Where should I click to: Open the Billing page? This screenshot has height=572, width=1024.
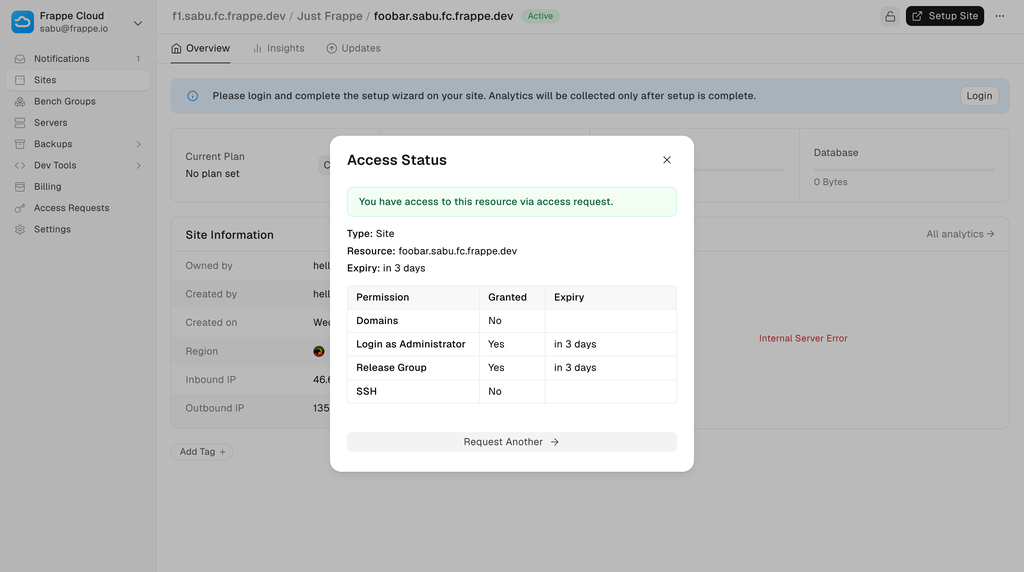[x=47, y=187]
